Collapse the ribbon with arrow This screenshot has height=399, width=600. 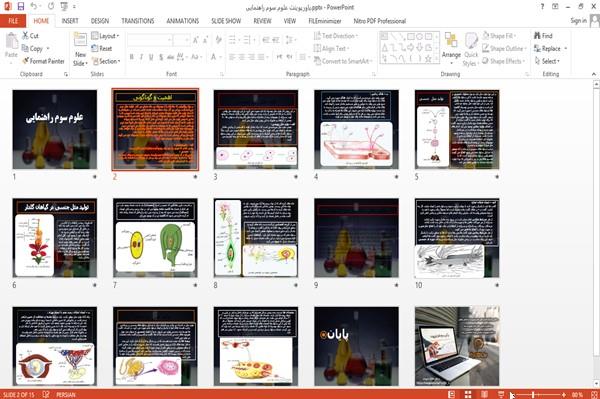click(x=593, y=74)
